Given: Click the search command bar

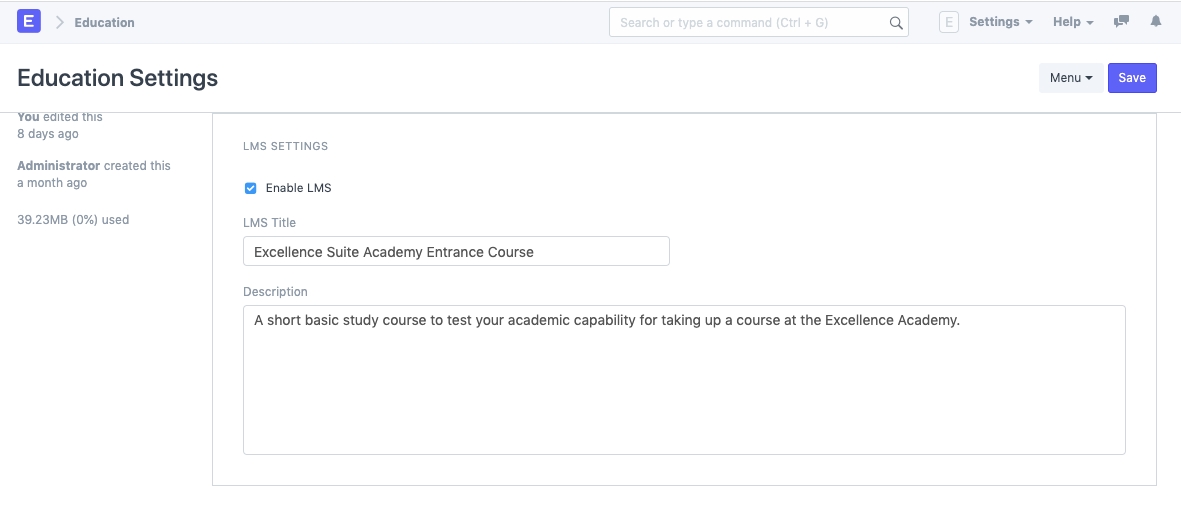Looking at the screenshot, I should tap(750, 23).
